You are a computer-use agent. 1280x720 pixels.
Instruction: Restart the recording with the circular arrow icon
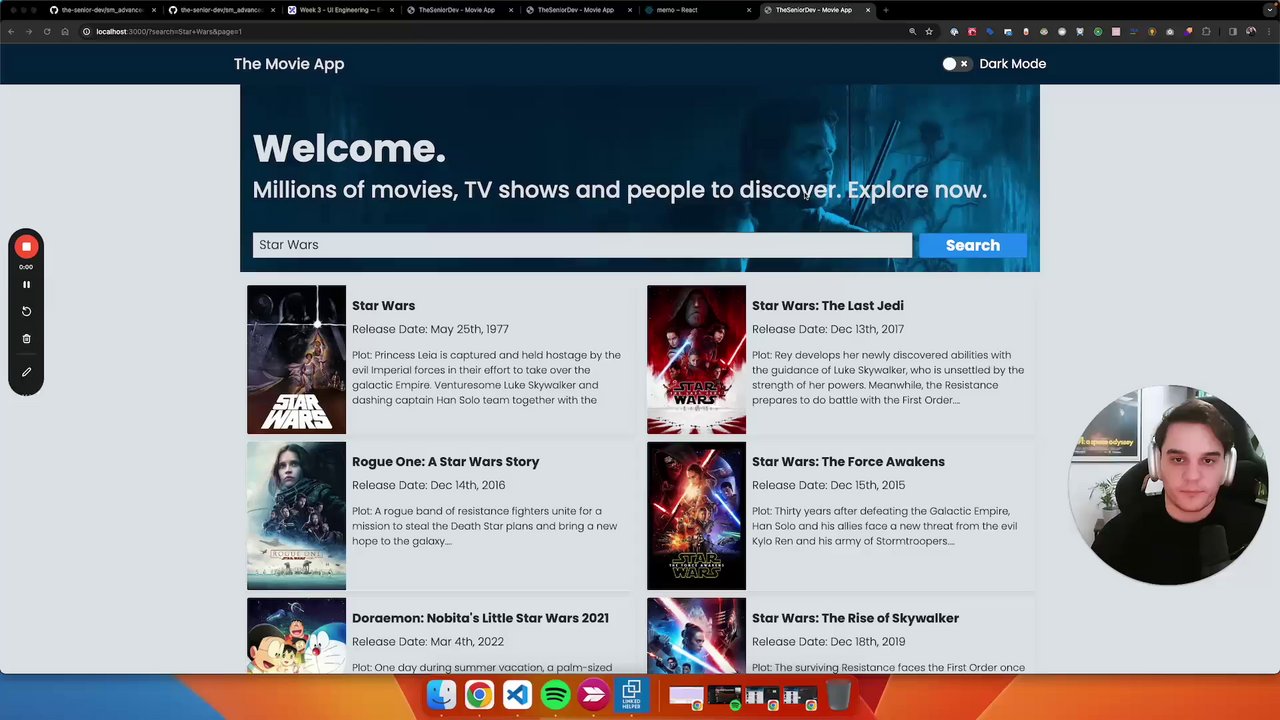(26, 312)
